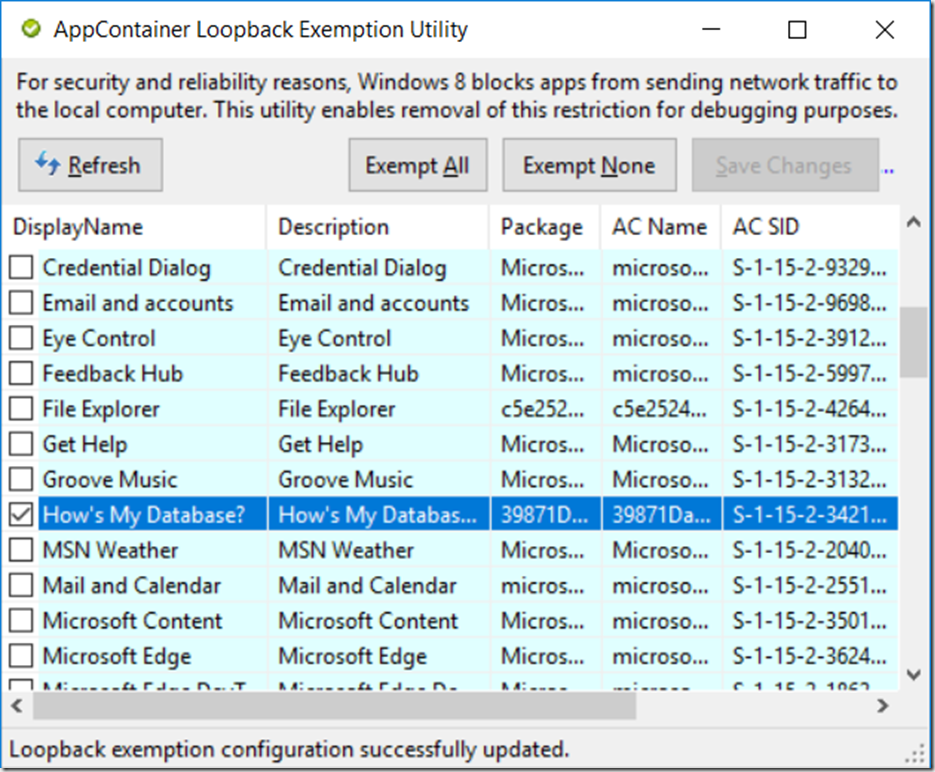The image size is (935, 772).
Task: Sort by the AC SID column header
Action: [810, 227]
